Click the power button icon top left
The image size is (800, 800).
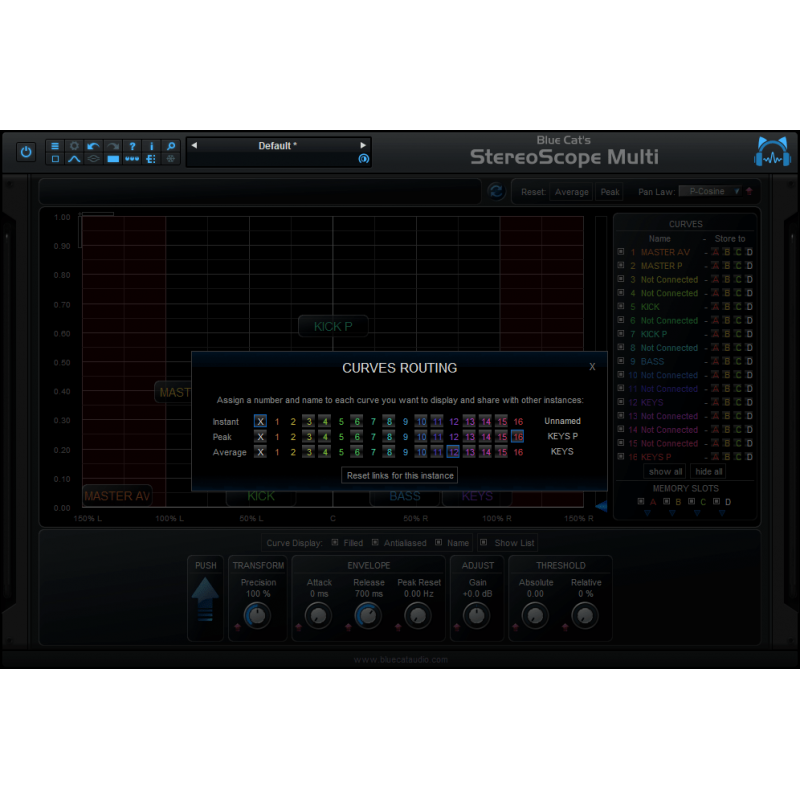point(25,151)
